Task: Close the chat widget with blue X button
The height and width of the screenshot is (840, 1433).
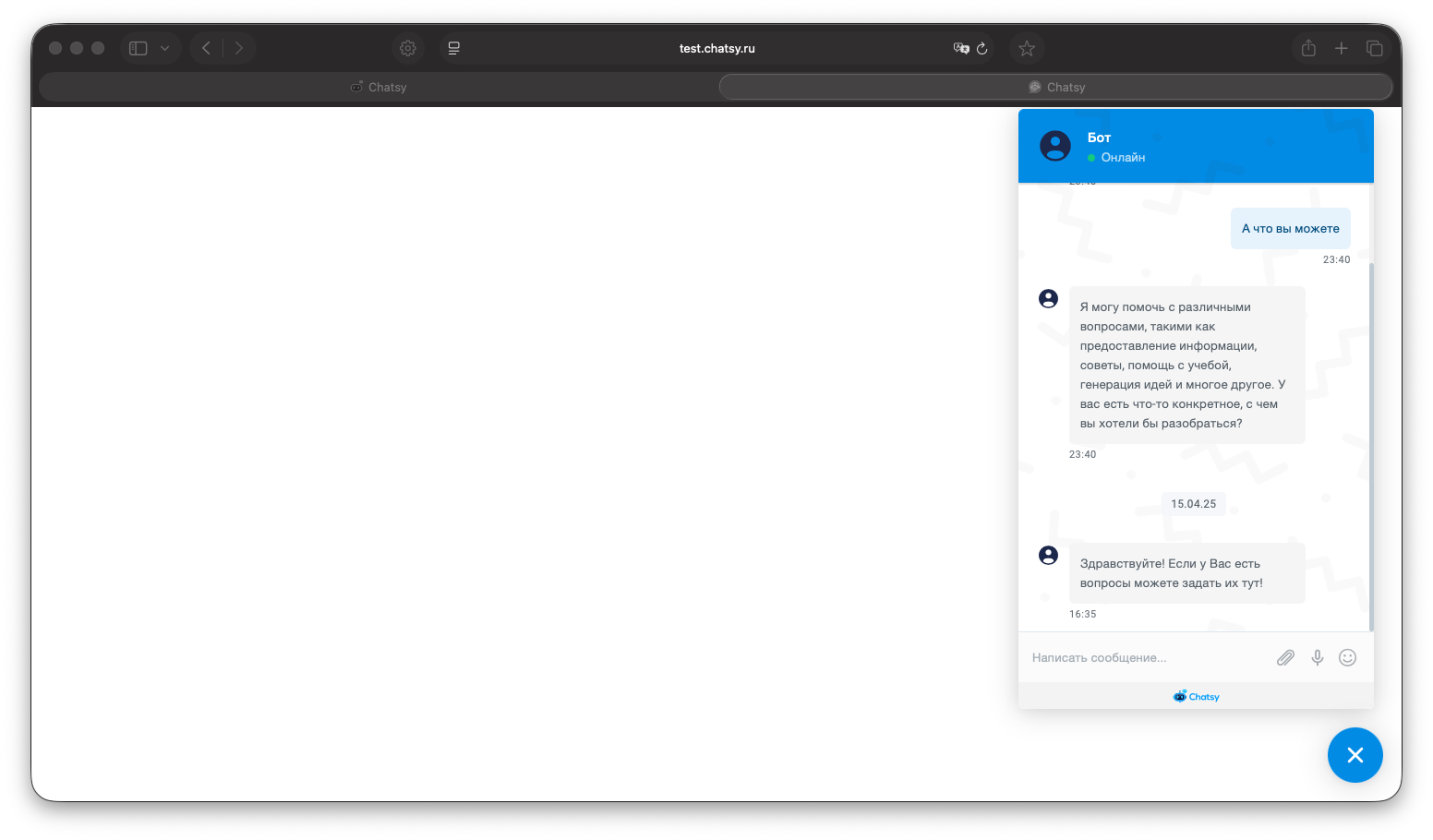Action: (x=1355, y=755)
